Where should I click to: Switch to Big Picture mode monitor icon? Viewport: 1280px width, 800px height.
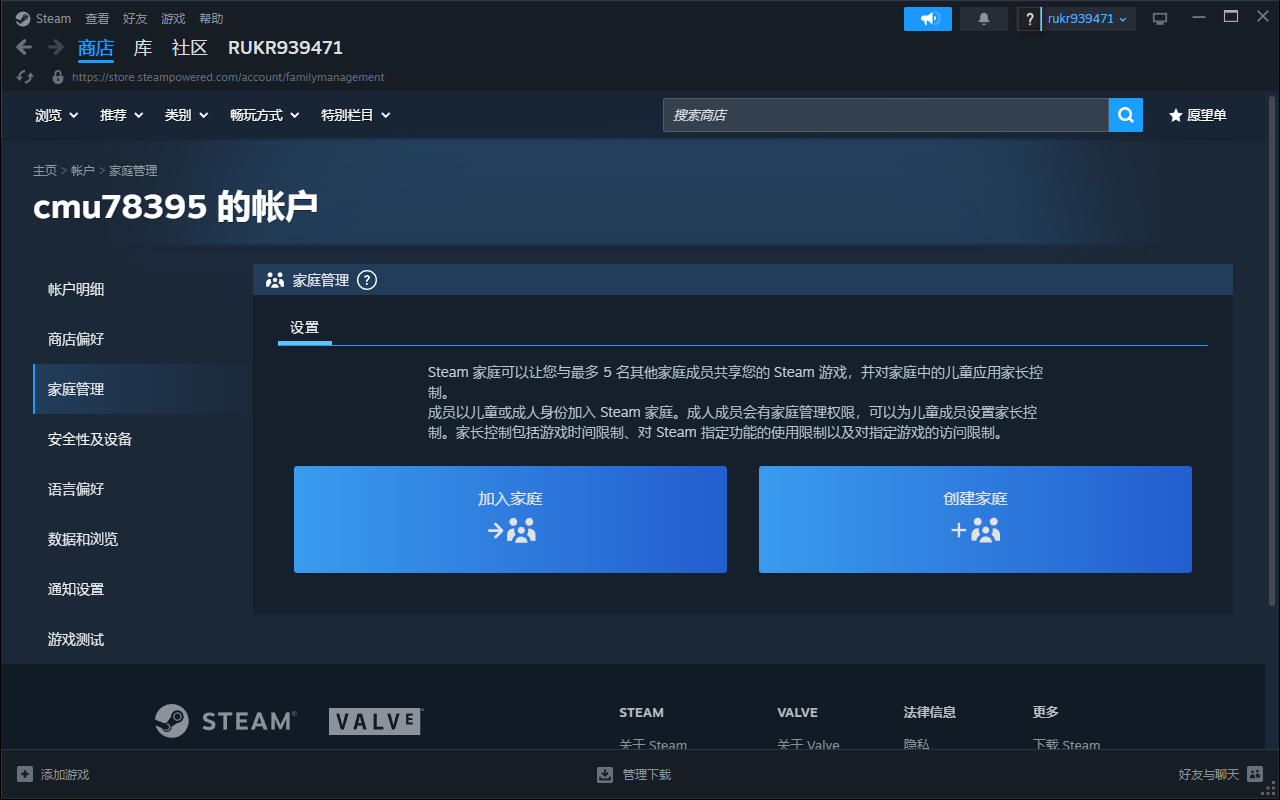[x=1160, y=19]
